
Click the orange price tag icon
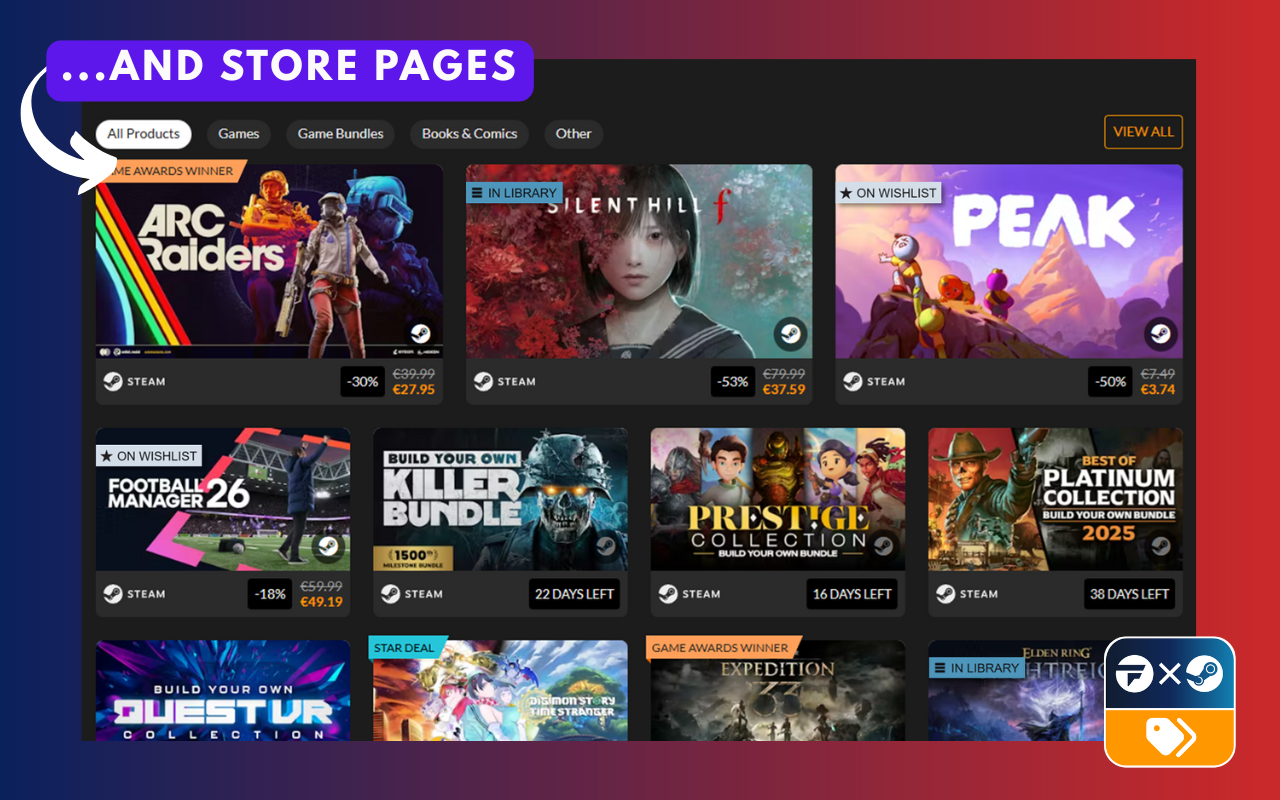tap(1170, 738)
